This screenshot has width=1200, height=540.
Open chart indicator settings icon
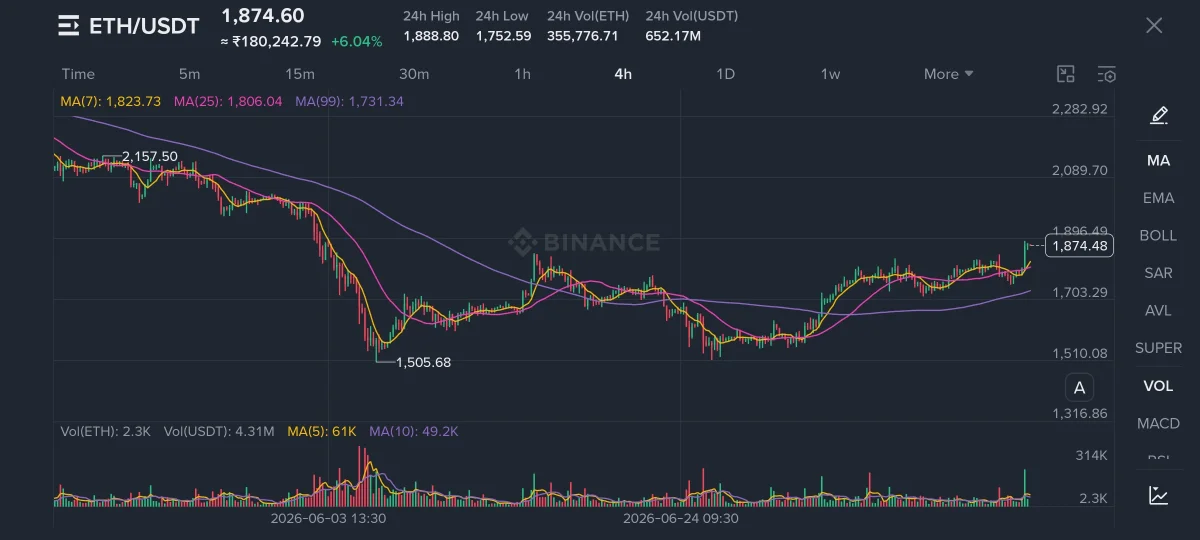tap(1106, 74)
